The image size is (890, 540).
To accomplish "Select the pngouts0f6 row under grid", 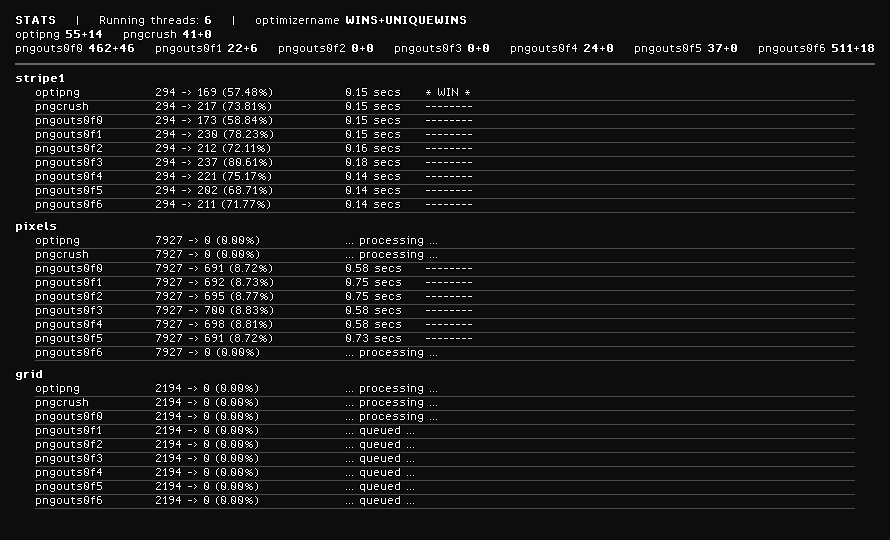I will click(69, 500).
